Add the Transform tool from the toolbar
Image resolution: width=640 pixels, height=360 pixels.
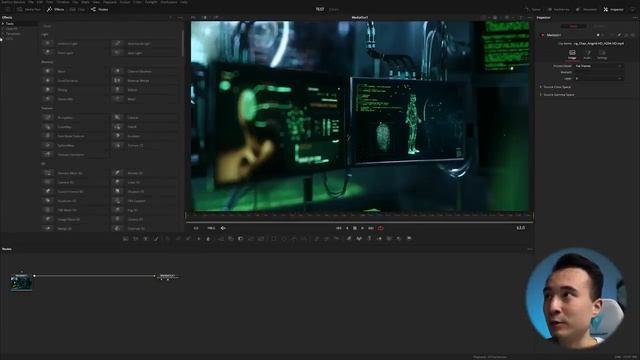(x=261, y=238)
